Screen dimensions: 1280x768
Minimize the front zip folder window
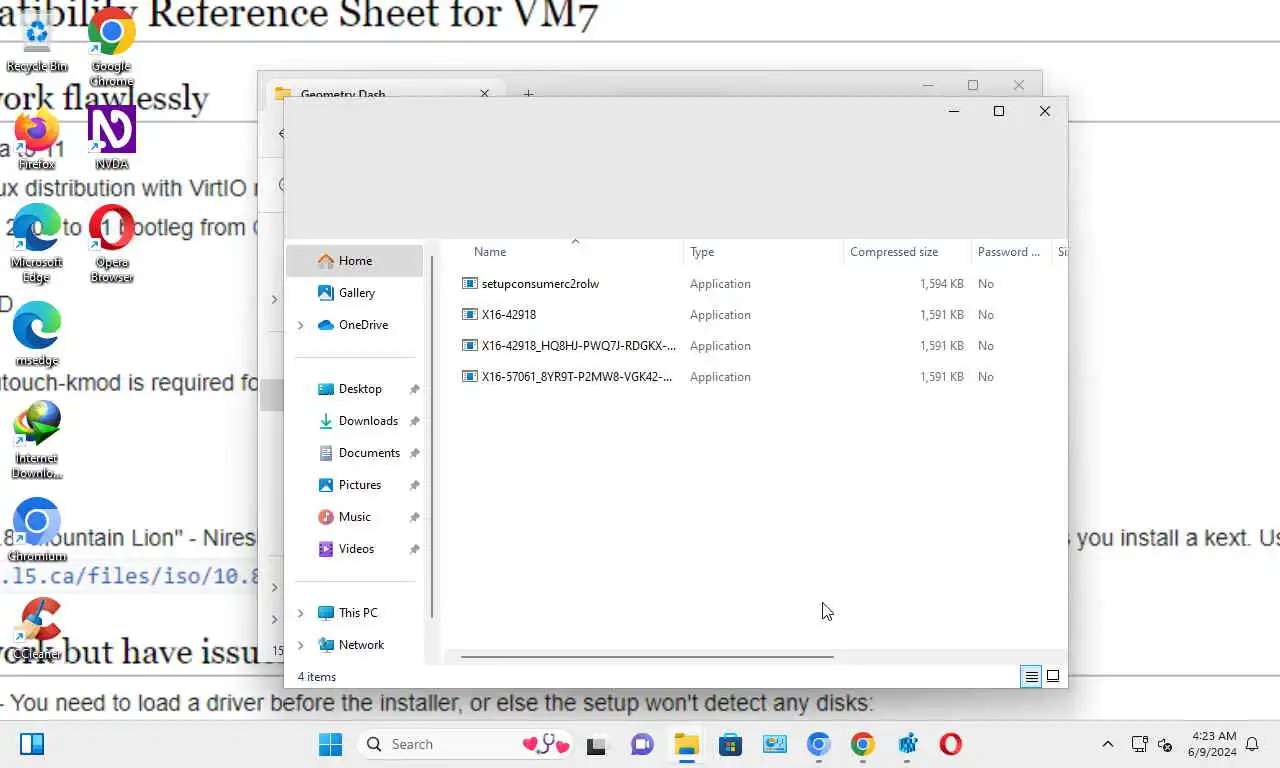point(953,111)
